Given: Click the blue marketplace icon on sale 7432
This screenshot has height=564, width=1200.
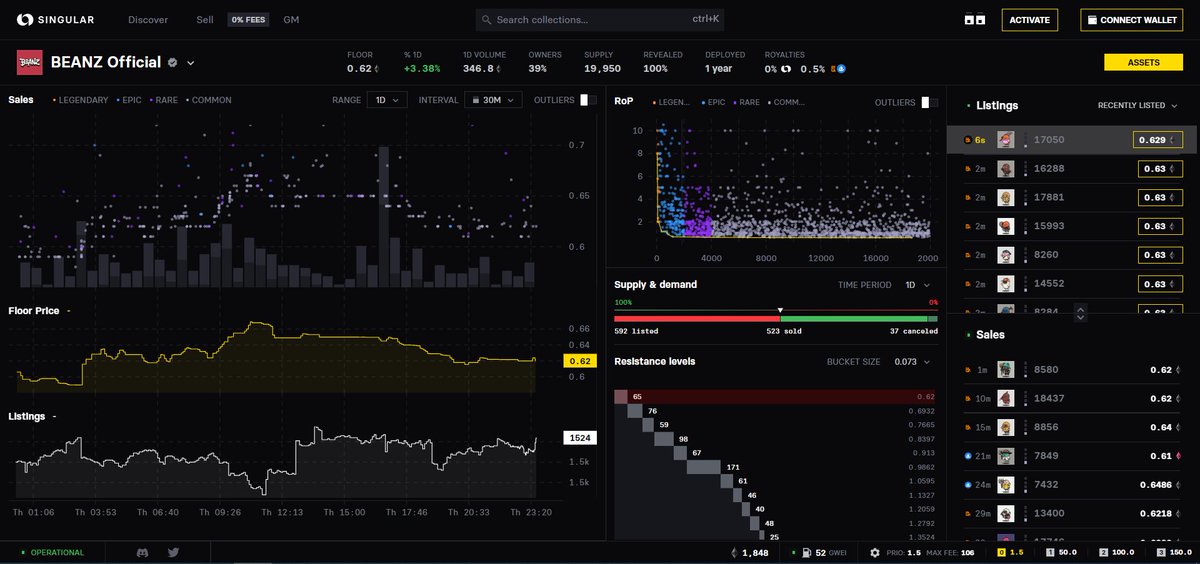Looking at the screenshot, I should coord(967,485).
